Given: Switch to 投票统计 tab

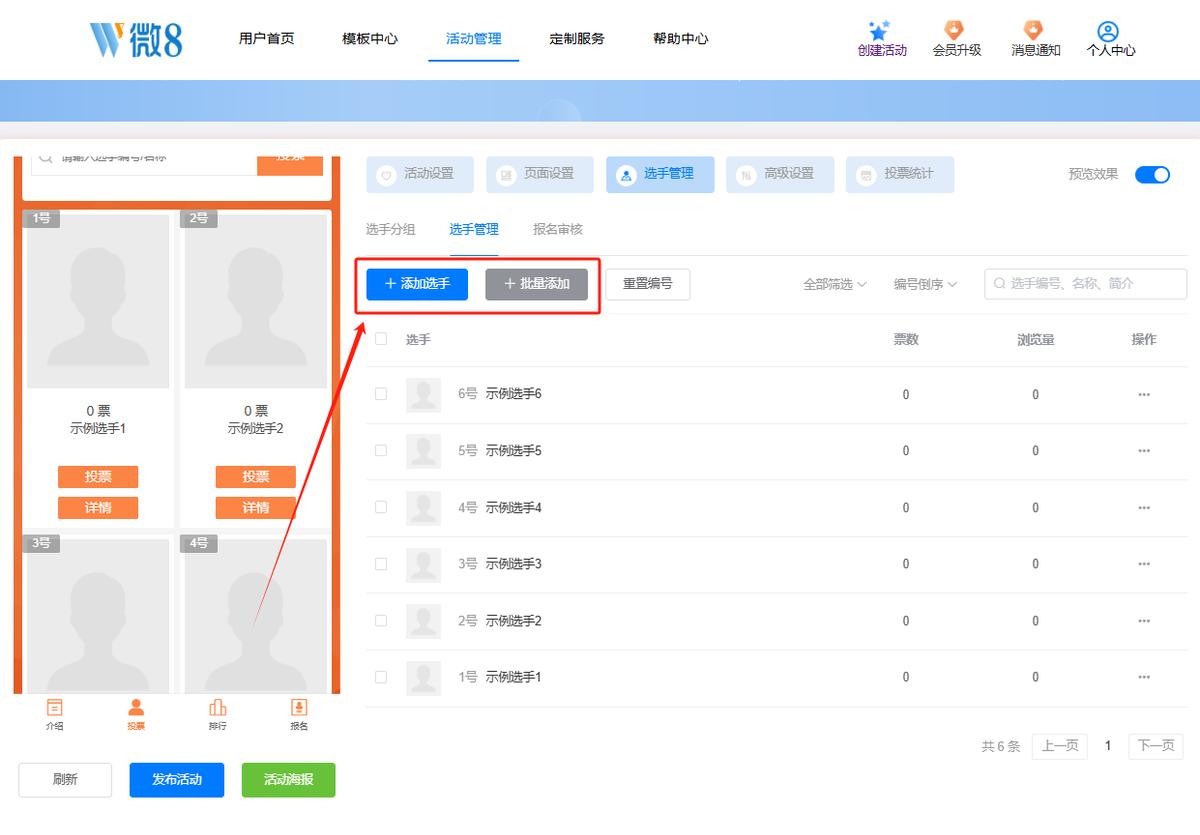Looking at the screenshot, I should (x=900, y=174).
